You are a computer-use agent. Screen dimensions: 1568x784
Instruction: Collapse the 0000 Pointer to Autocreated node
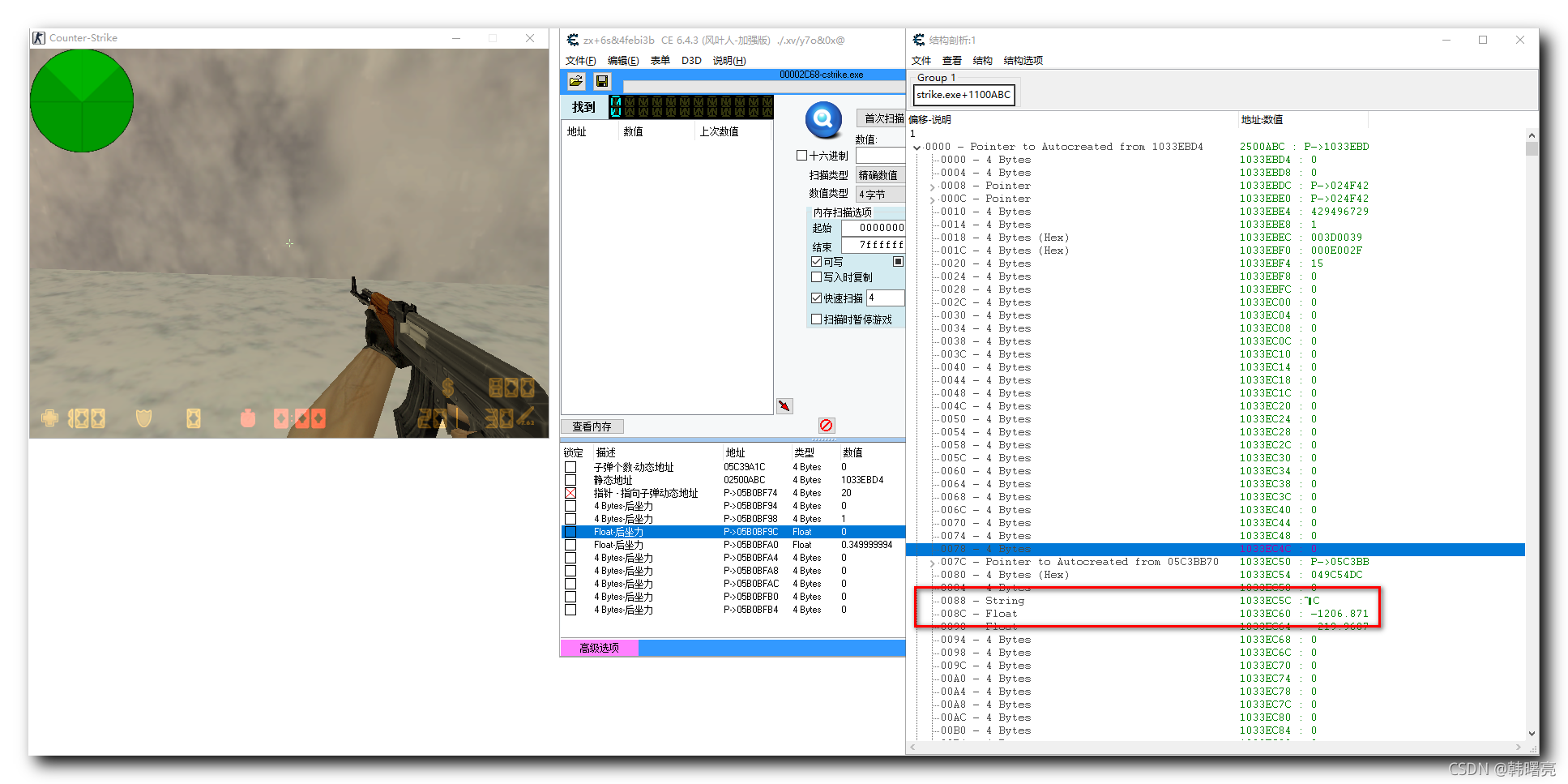916,148
